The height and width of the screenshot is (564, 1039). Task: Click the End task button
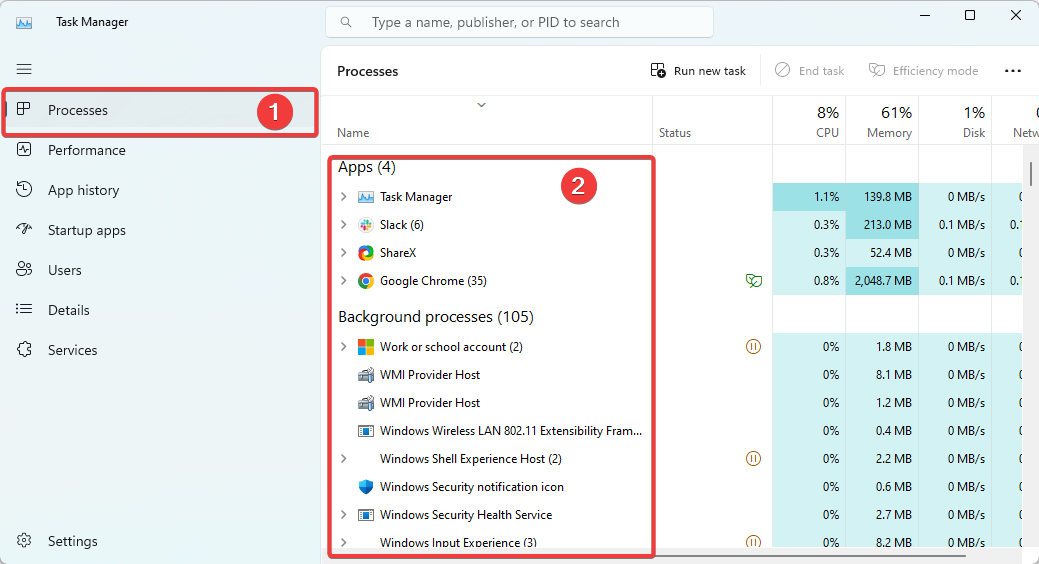(x=809, y=71)
